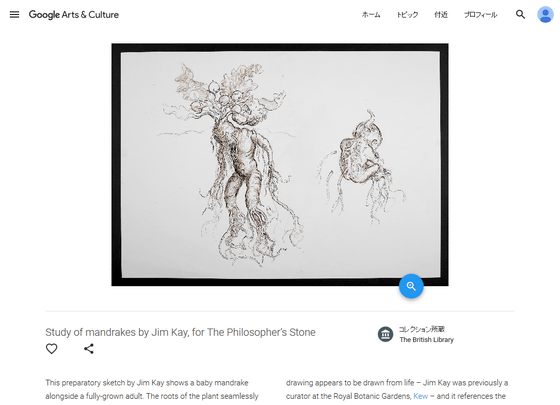This screenshot has width=560, height=405.
Task: Select the 付近 navigation item
Action: click(x=441, y=15)
